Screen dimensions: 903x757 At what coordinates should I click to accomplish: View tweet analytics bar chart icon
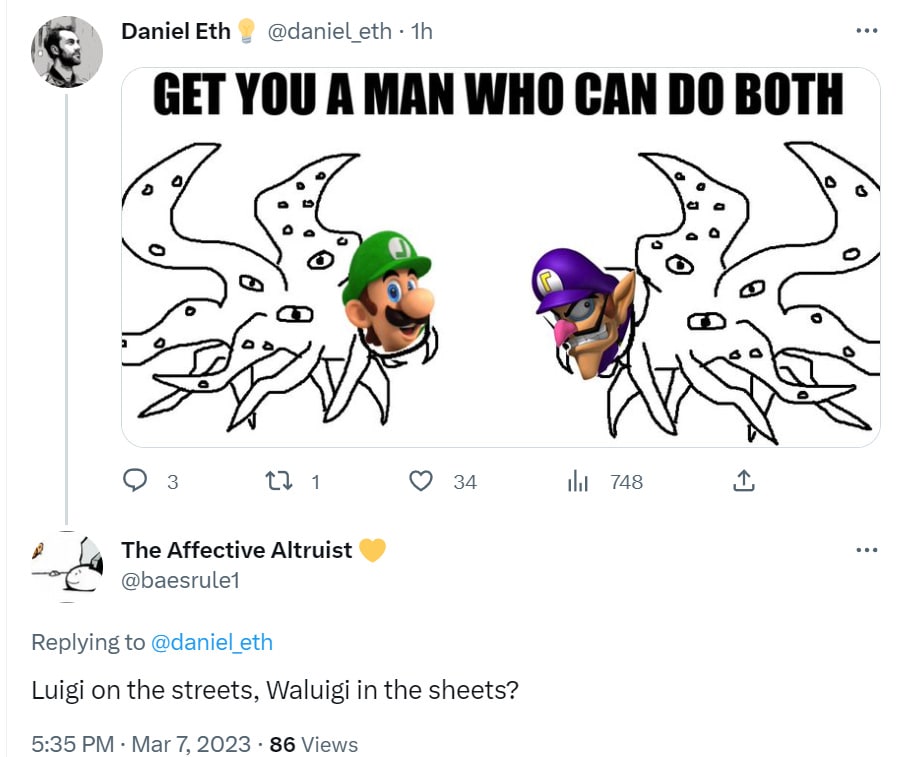click(578, 480)
